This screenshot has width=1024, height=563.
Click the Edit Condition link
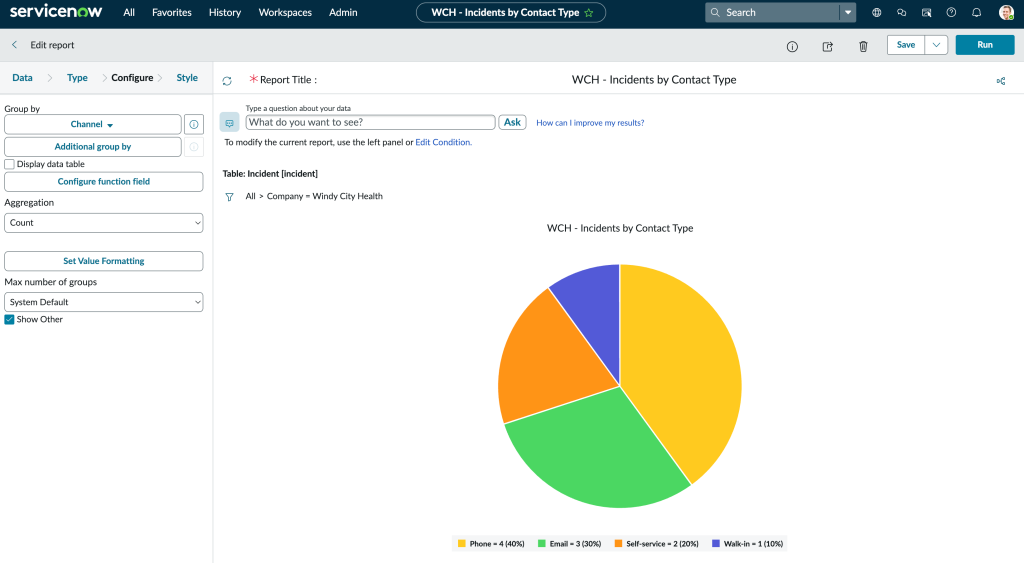point(443,142)
